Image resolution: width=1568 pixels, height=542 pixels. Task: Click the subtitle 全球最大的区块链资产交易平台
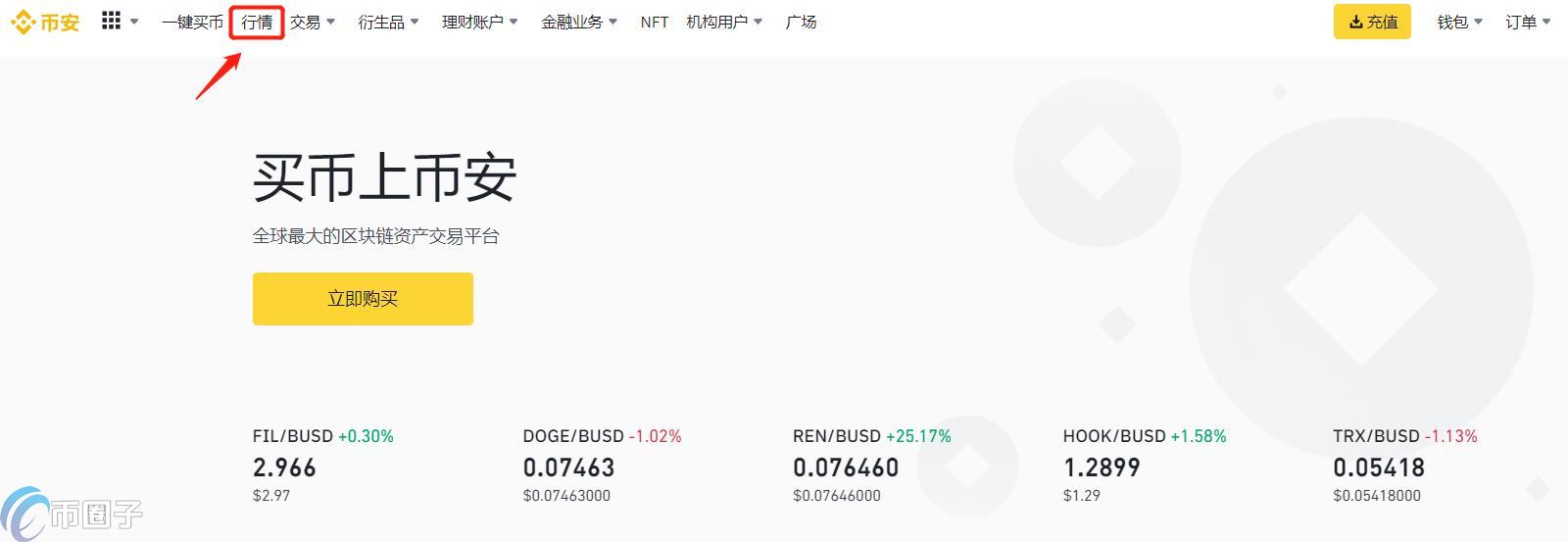tap(376, 236)
